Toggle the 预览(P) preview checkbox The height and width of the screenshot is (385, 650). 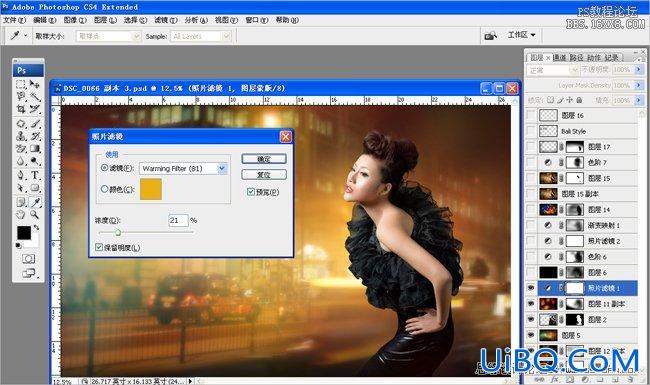pyautogui.click(x=250, y=192)
